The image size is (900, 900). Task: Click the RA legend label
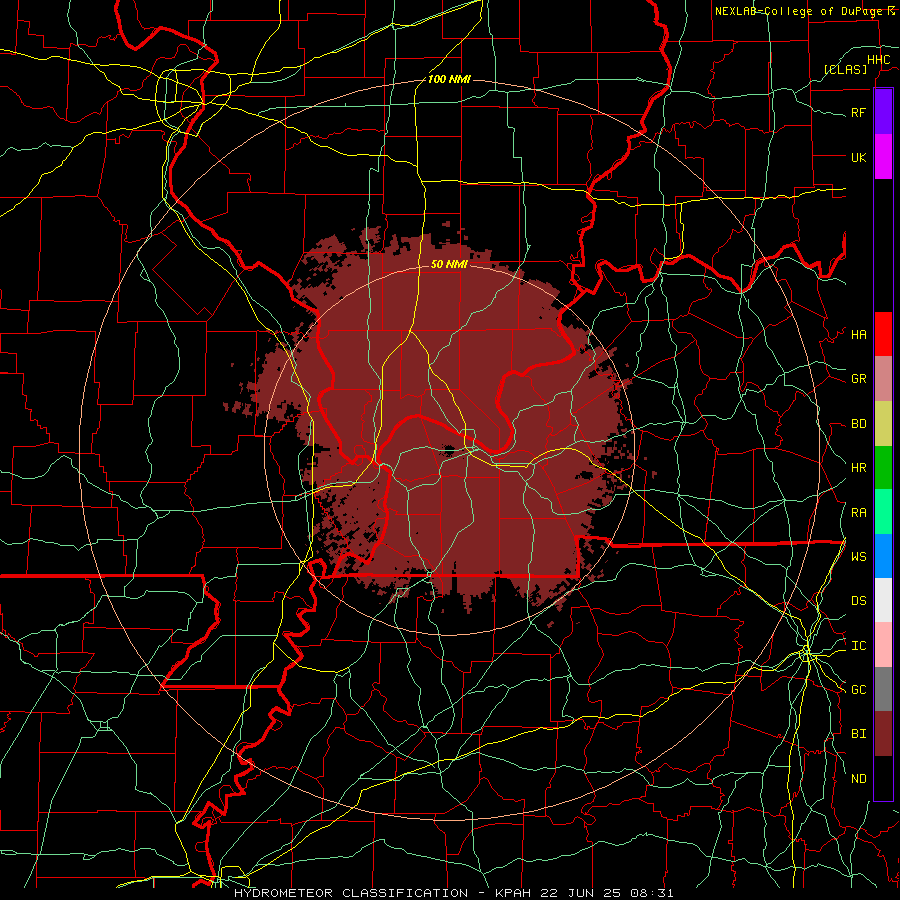(858, 513)
